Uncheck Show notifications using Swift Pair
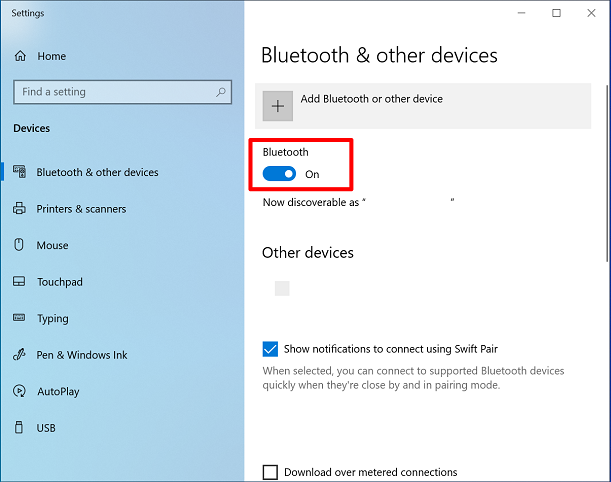Viewport: 611px width, 482px height. (270, 349)
